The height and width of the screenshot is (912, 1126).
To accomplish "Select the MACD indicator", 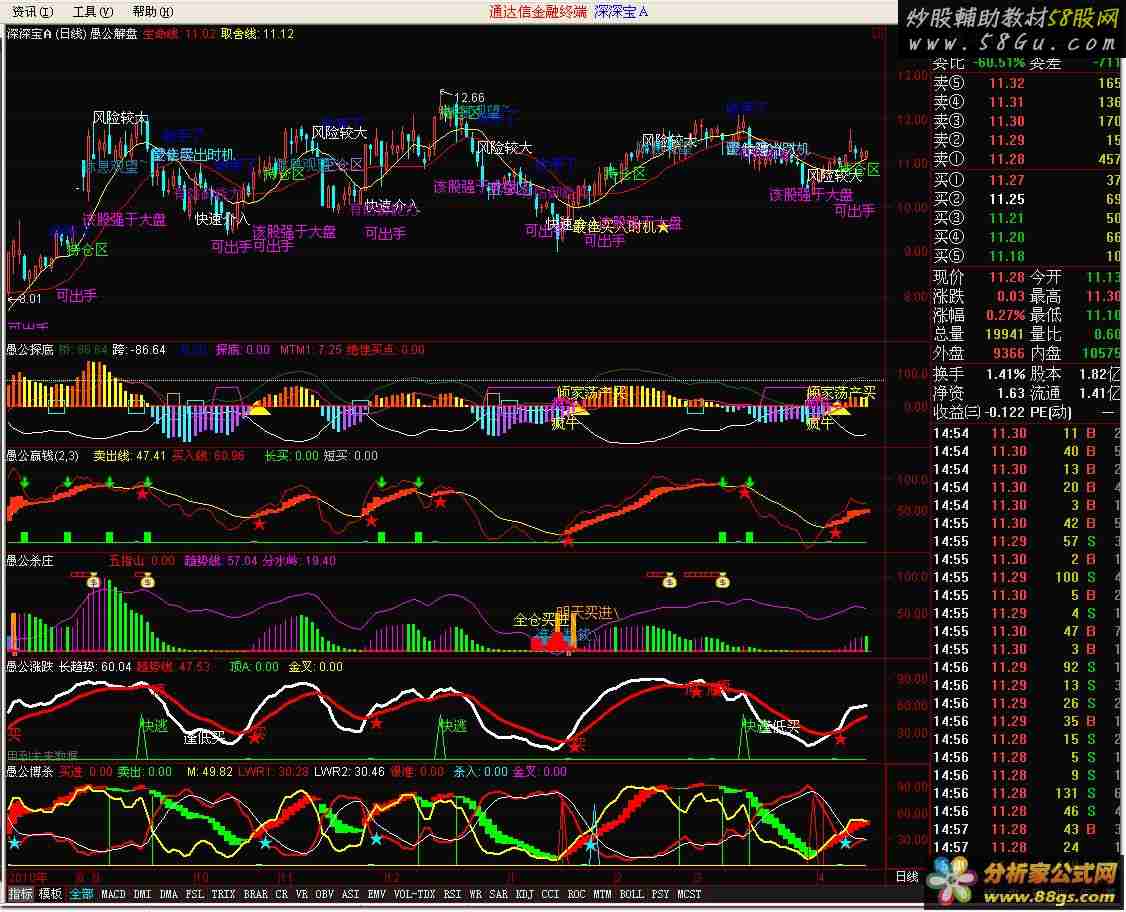I will tap(113, 894).
